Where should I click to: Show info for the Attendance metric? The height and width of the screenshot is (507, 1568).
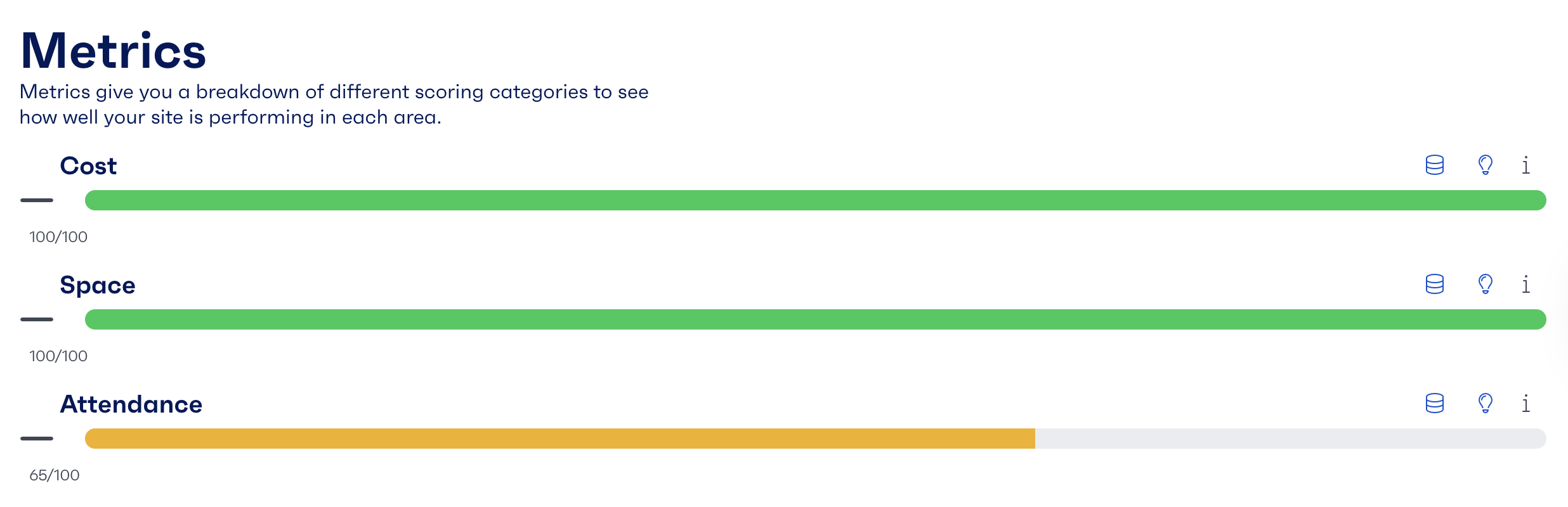(x=1526, y=403)
